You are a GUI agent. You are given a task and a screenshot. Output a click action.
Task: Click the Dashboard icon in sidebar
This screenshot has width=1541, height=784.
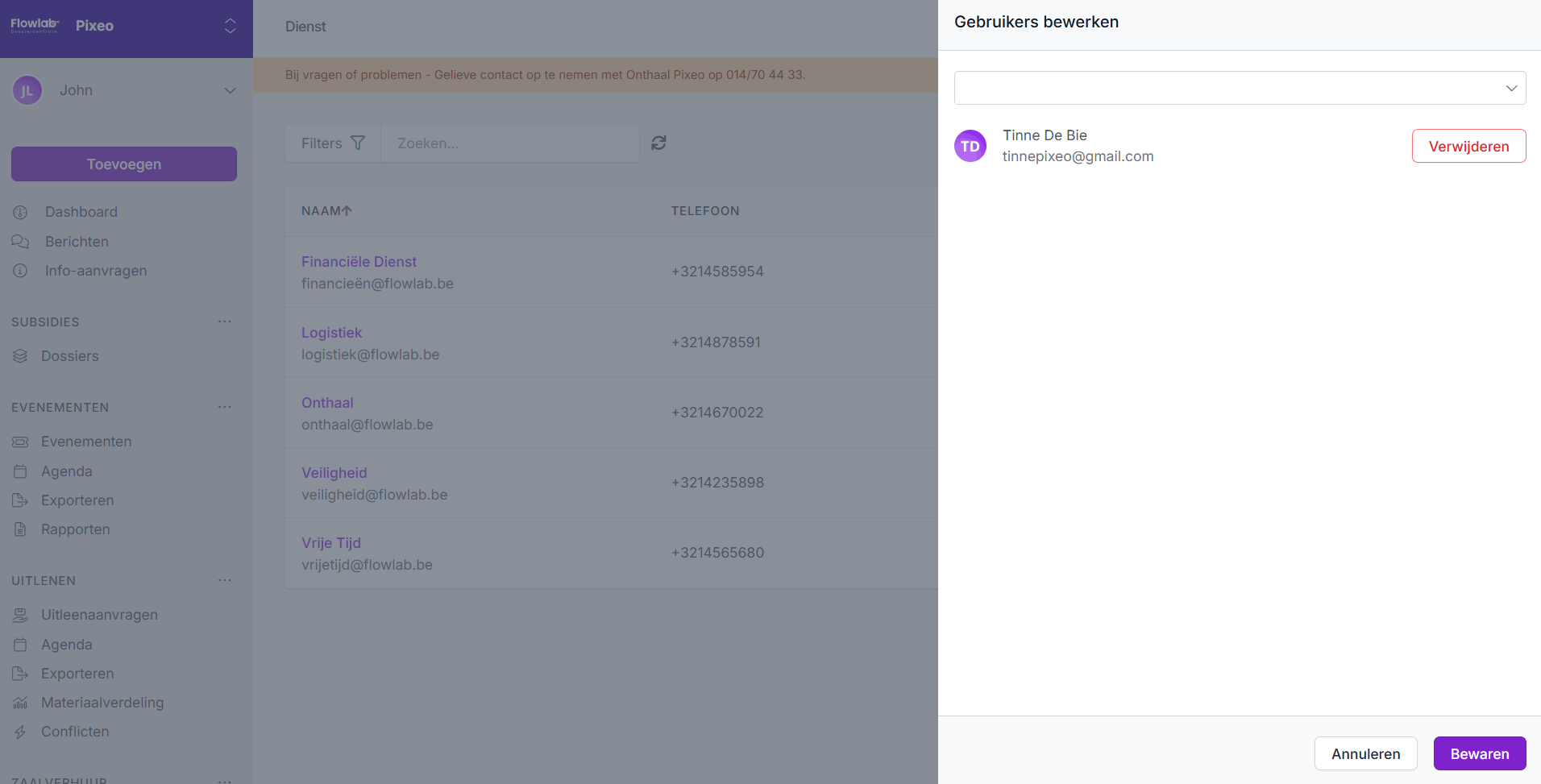[20, 212]
